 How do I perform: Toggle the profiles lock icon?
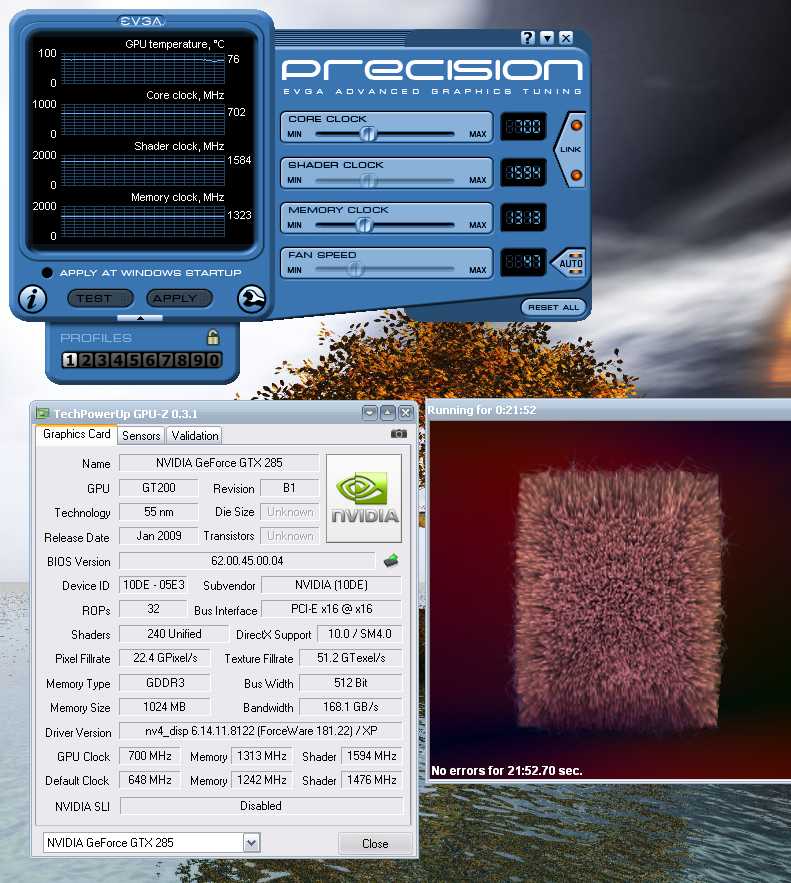point(213,337)
